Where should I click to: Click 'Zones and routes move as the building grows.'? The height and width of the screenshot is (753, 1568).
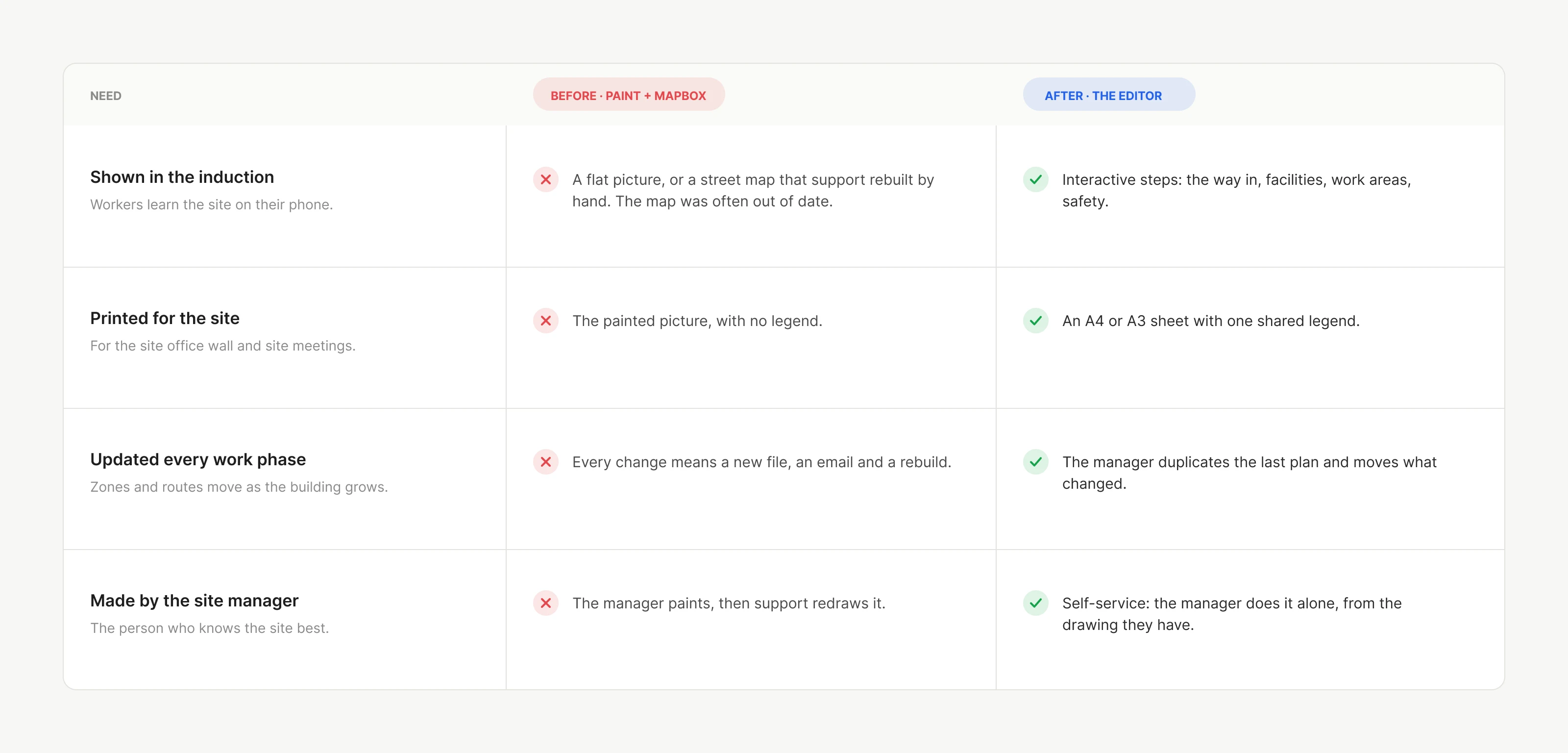[239, 487]
